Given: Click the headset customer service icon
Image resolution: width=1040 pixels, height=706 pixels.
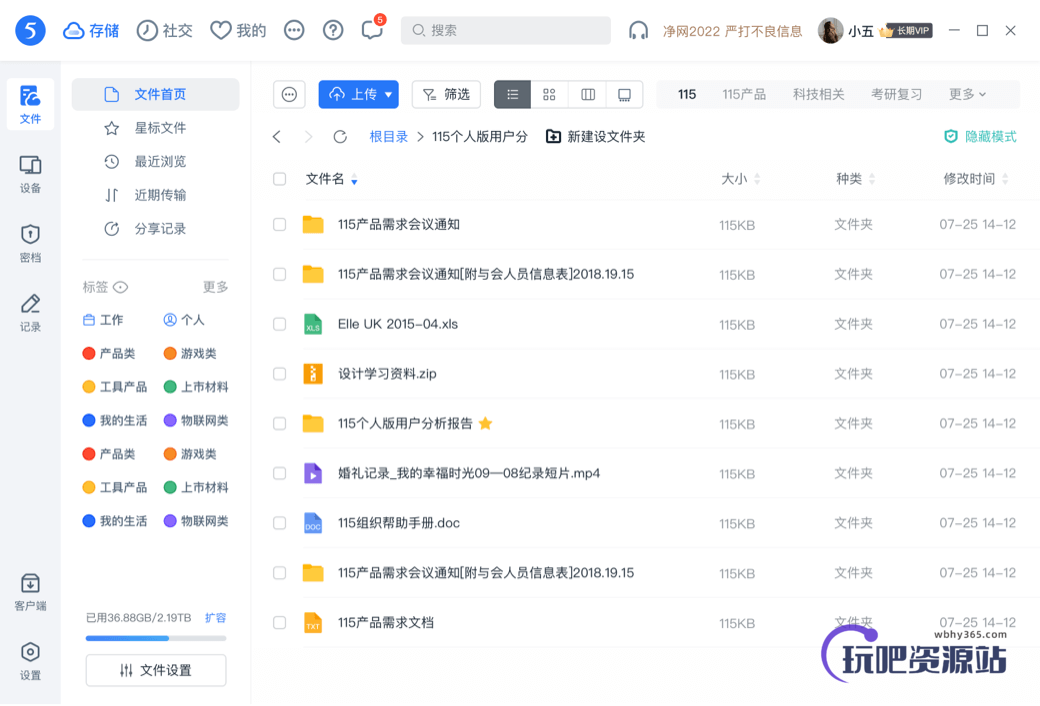Looking at the screenshot, I should [638, 31].
